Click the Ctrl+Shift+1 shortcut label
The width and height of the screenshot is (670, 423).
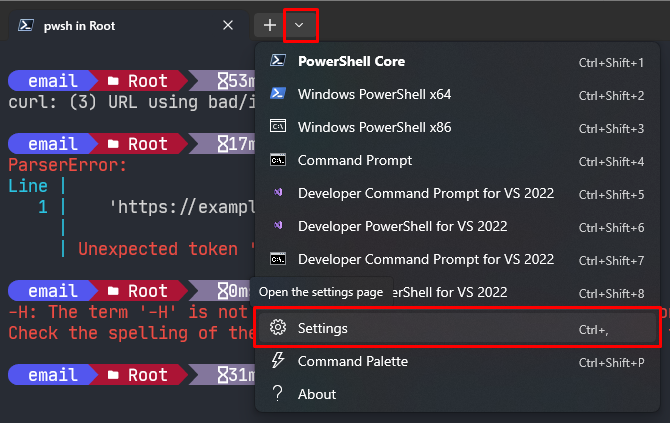coord(611,63)
